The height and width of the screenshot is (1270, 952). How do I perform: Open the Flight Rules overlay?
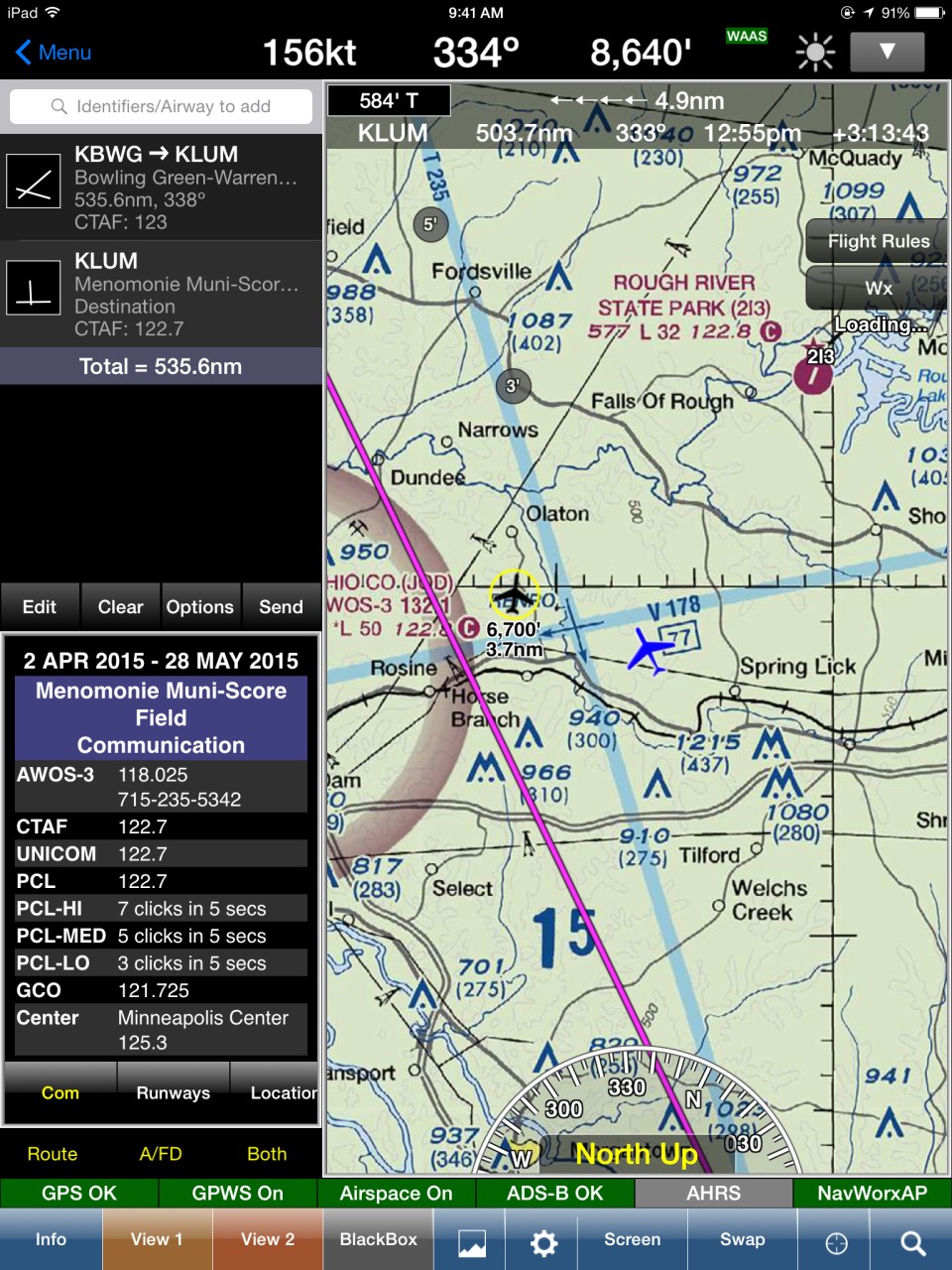[879, 241]
